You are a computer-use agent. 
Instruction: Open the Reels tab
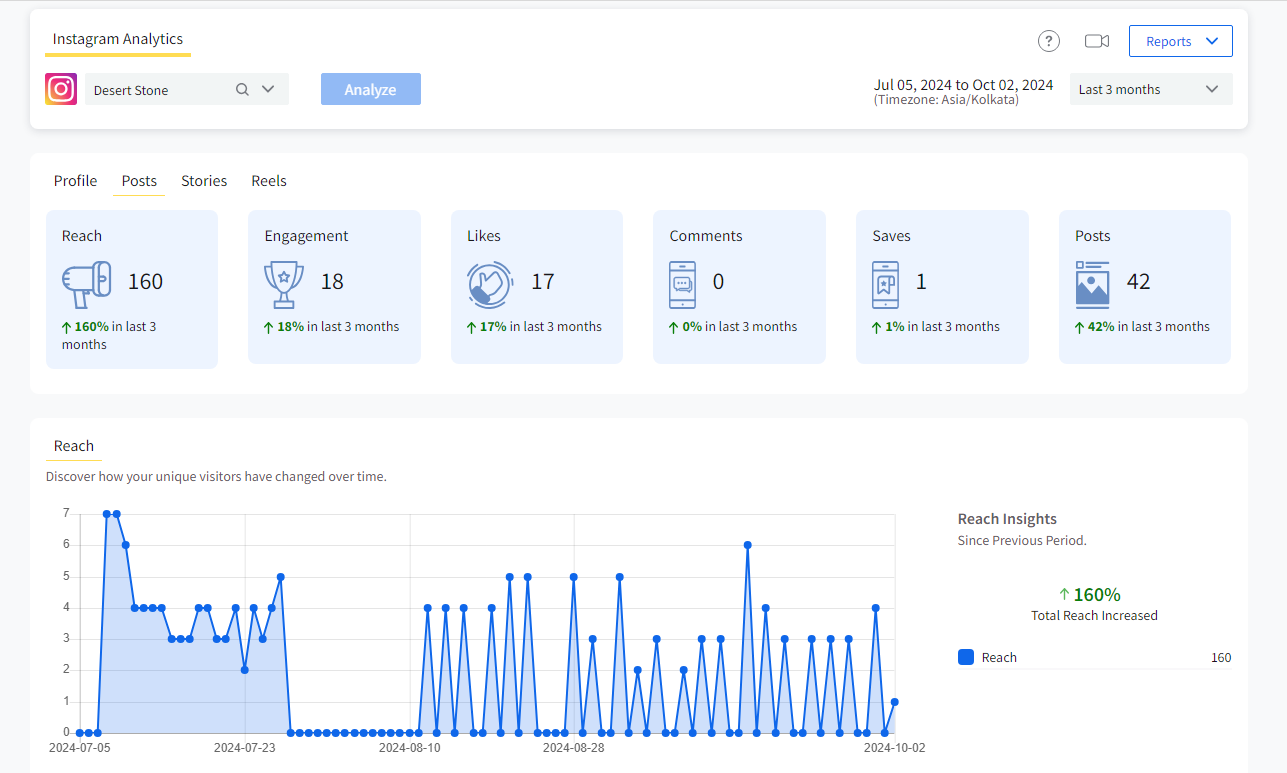click(269, 181)
